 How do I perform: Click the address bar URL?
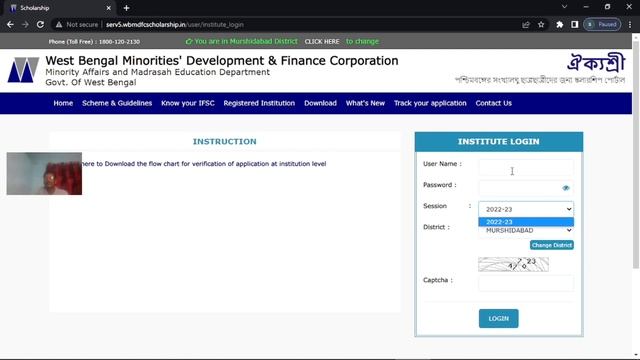click(175, 24)
